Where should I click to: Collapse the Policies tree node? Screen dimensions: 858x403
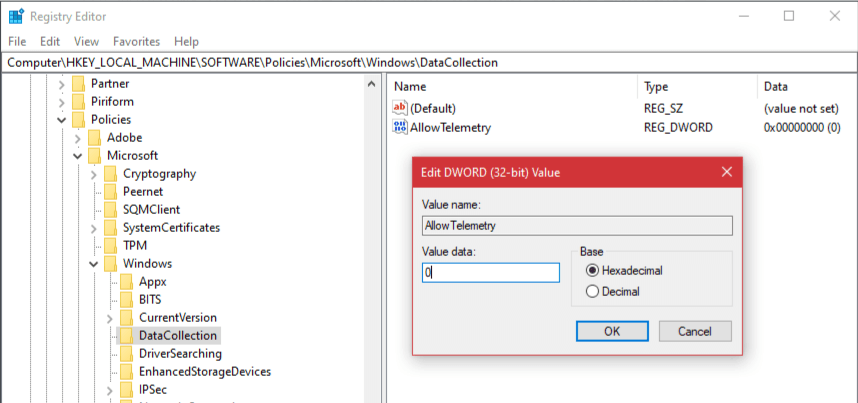click(x=62, y=120)
